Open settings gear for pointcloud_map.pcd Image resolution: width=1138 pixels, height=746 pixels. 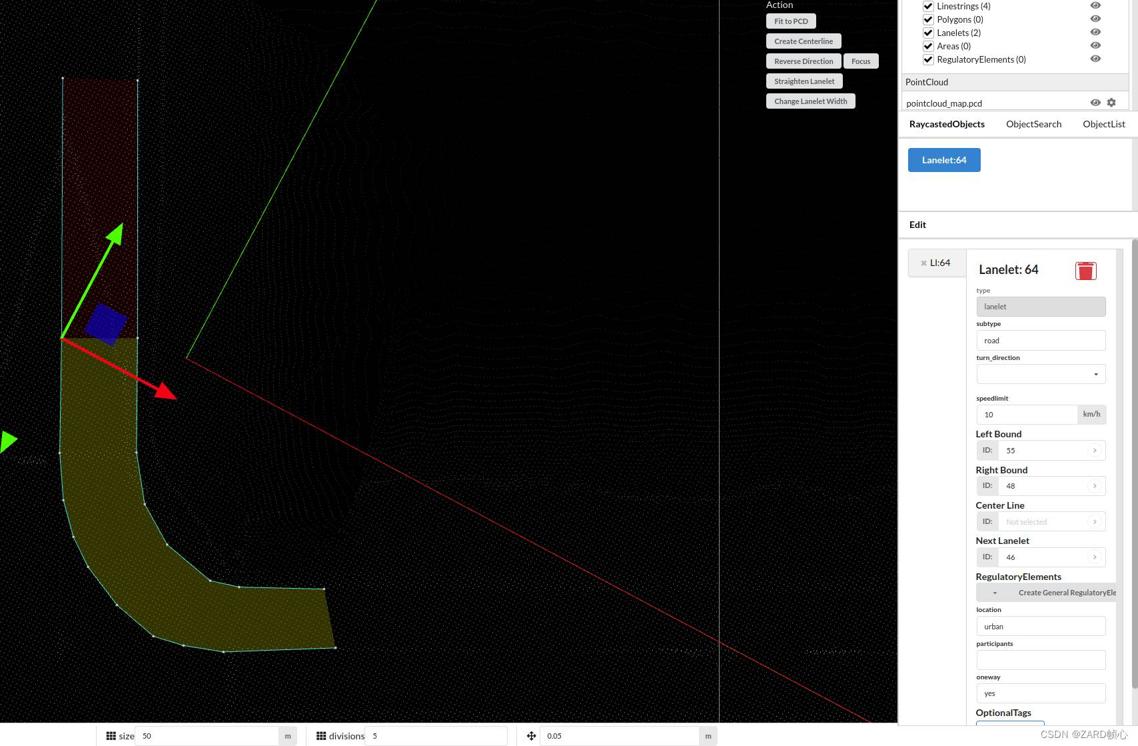(1111, 103)
